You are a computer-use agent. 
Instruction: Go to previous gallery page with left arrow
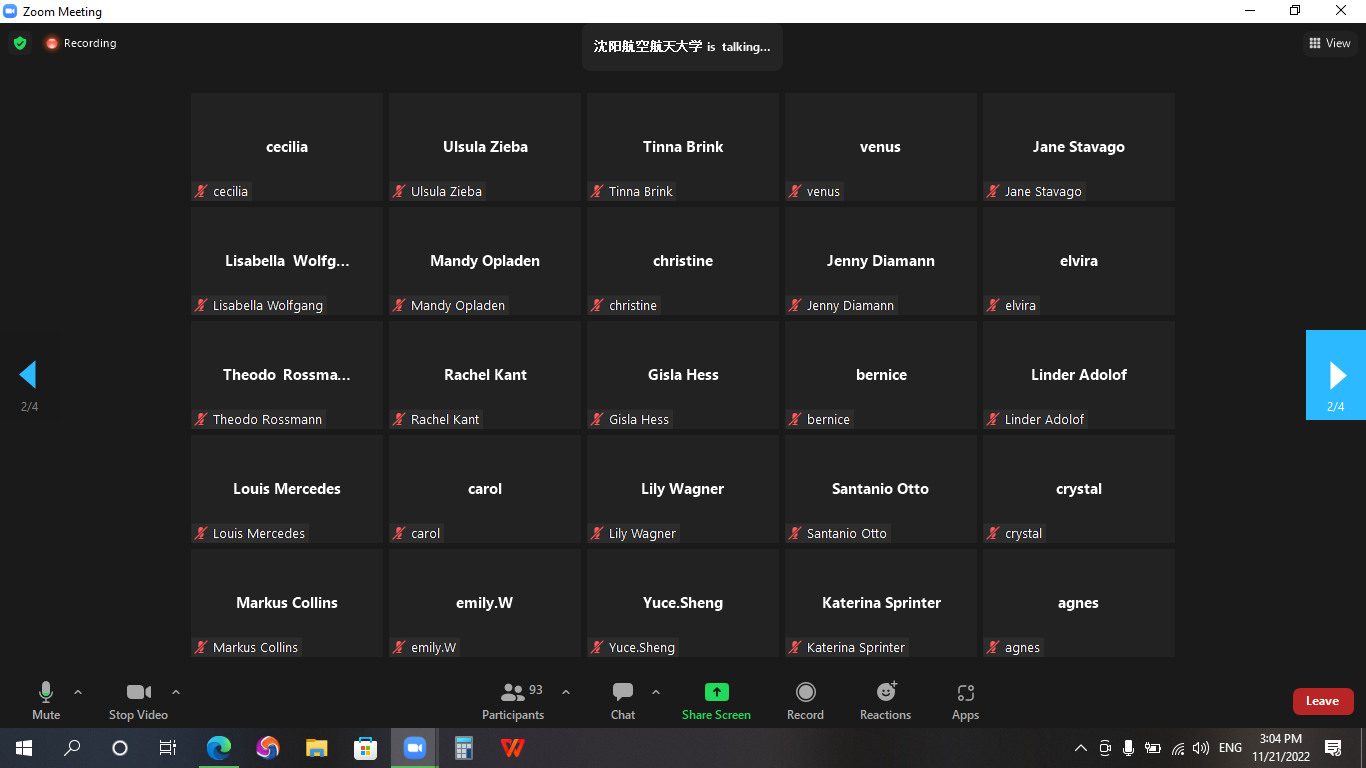pyautogui.click(x=28, y=375)
